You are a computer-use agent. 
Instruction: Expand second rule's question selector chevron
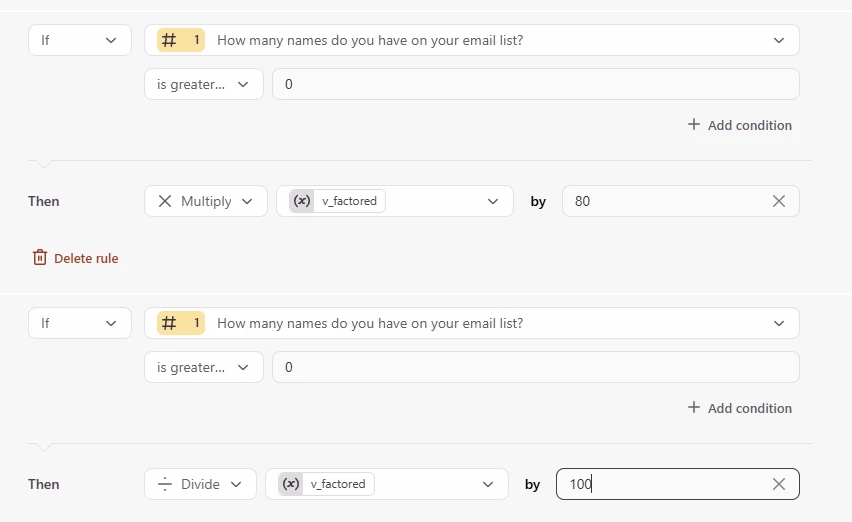[x=779, y=323]
